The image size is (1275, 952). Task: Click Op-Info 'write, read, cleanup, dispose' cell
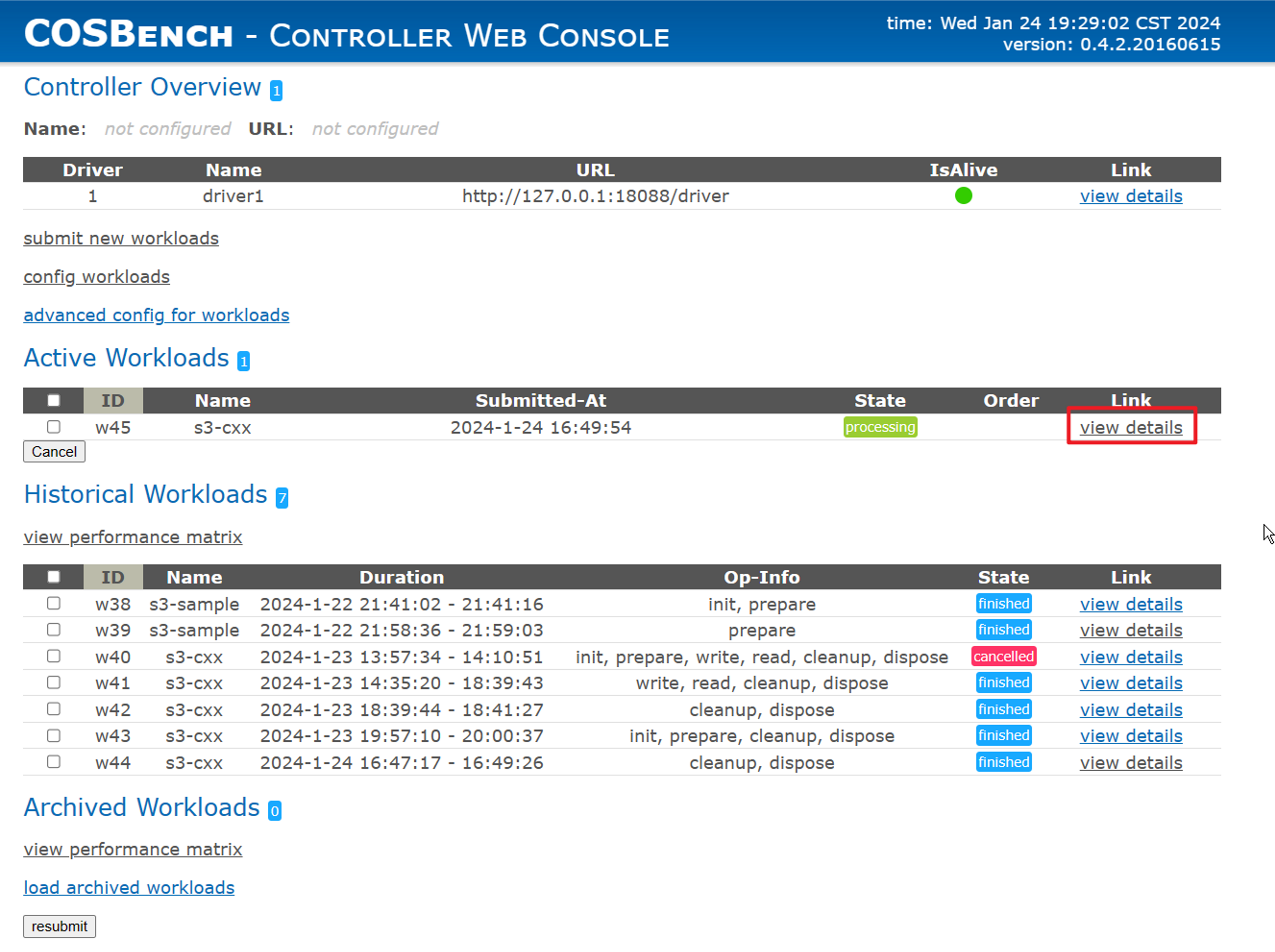coord(762,683)
